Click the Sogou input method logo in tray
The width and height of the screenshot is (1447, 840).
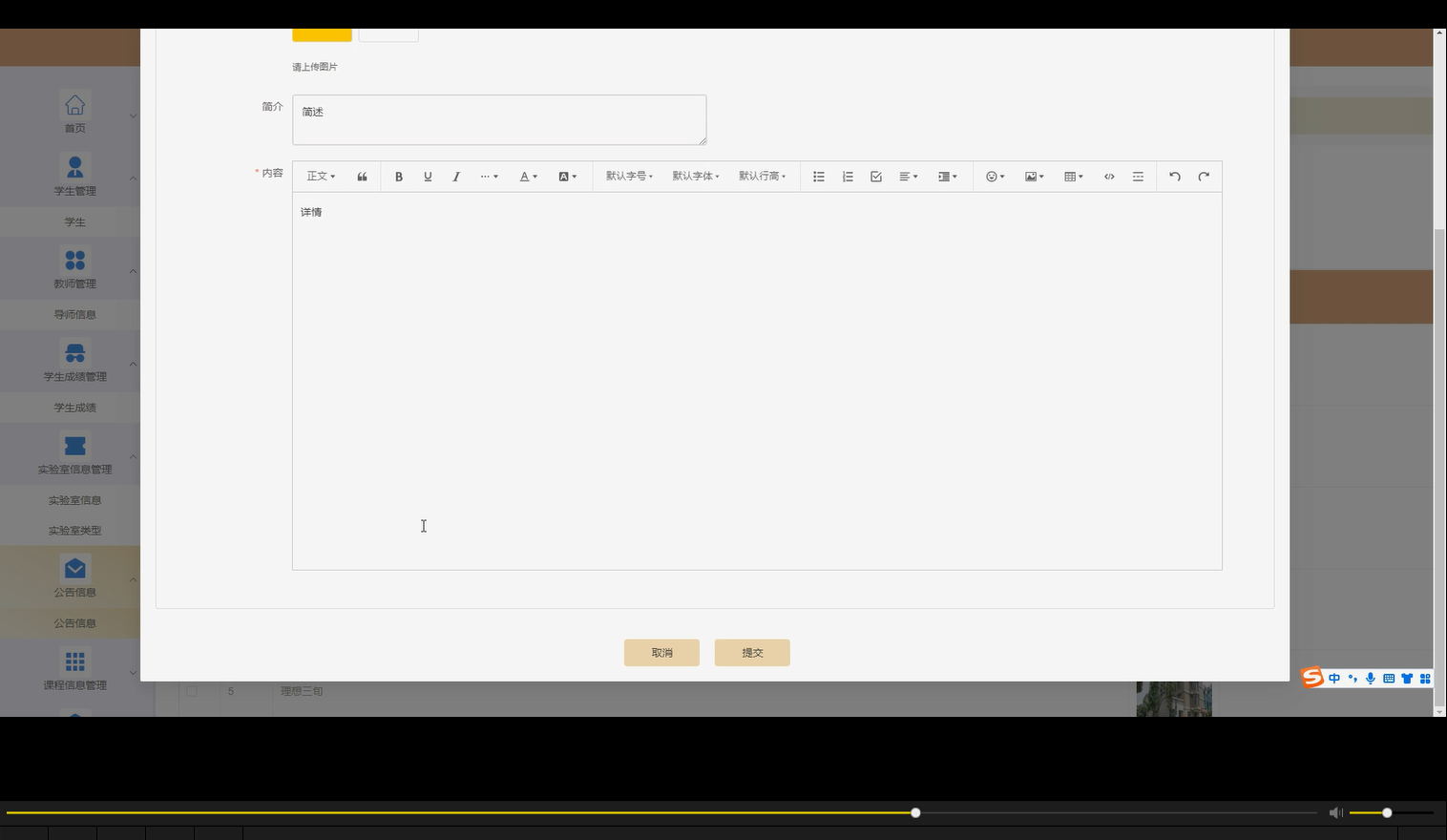point(1311,678)
